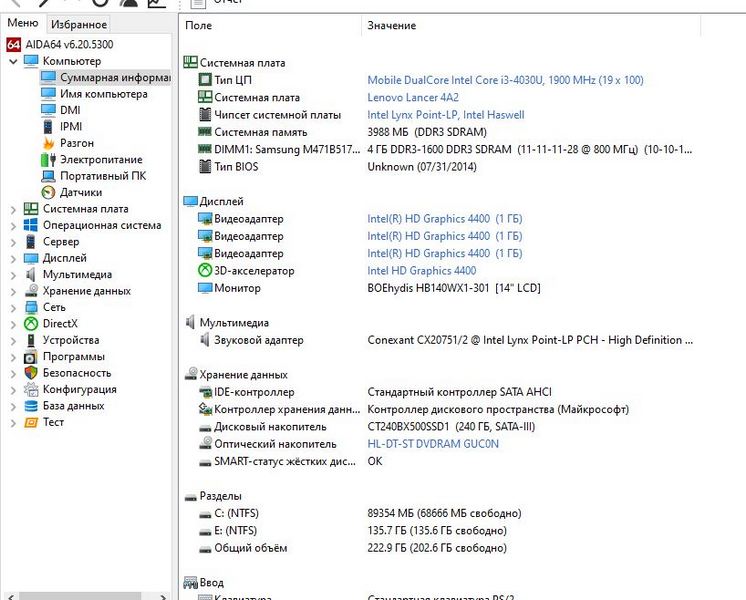Switch to the Избранное tab
Viewport: 746px width, 600px height.
click(x=79, y=24)
